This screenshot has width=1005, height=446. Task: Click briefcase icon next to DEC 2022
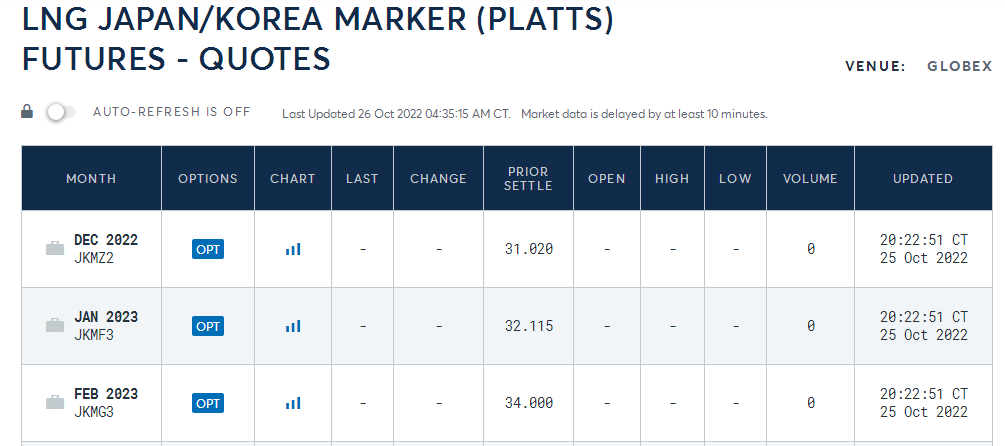coord(55,249)
